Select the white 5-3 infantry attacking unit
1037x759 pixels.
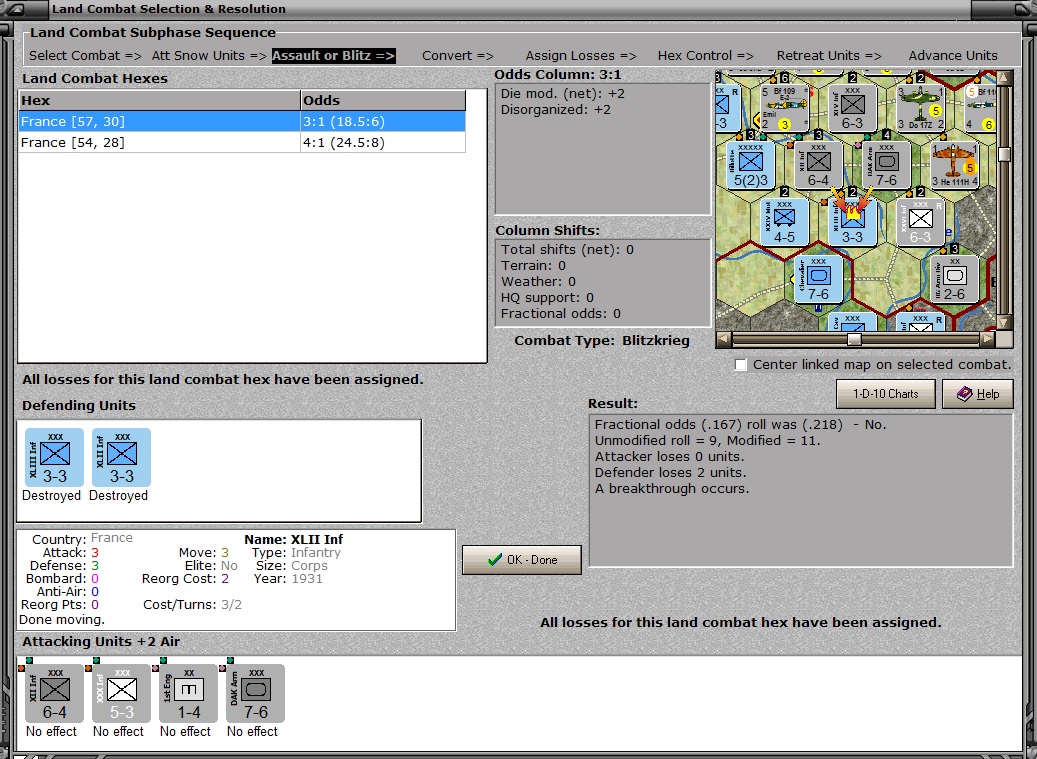122,694
